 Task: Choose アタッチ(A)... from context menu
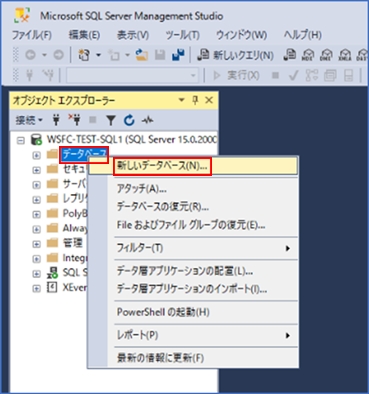click(193, 189)
